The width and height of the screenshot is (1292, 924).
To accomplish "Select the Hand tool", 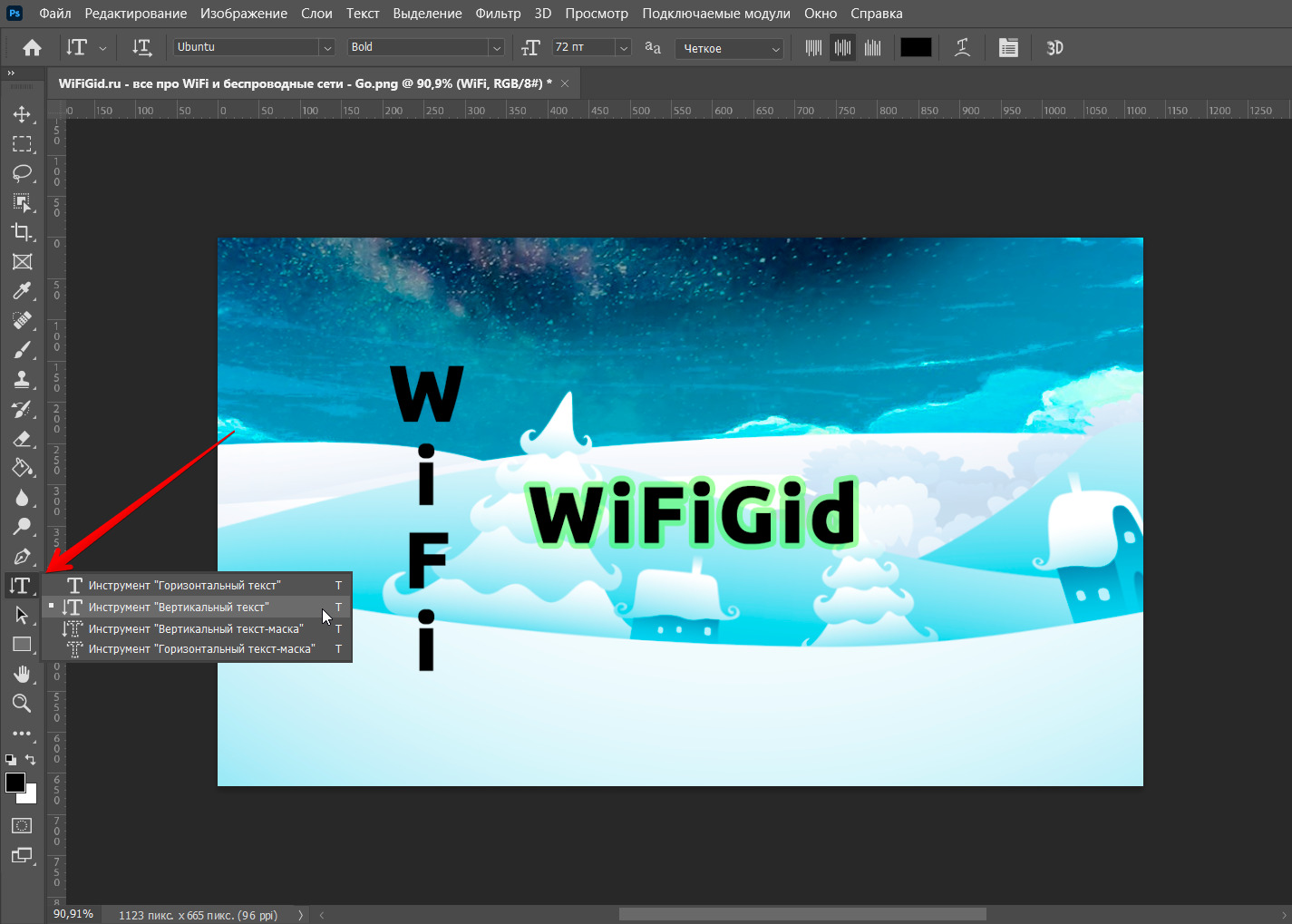I will pyautogui.click(x=22, y=675).
